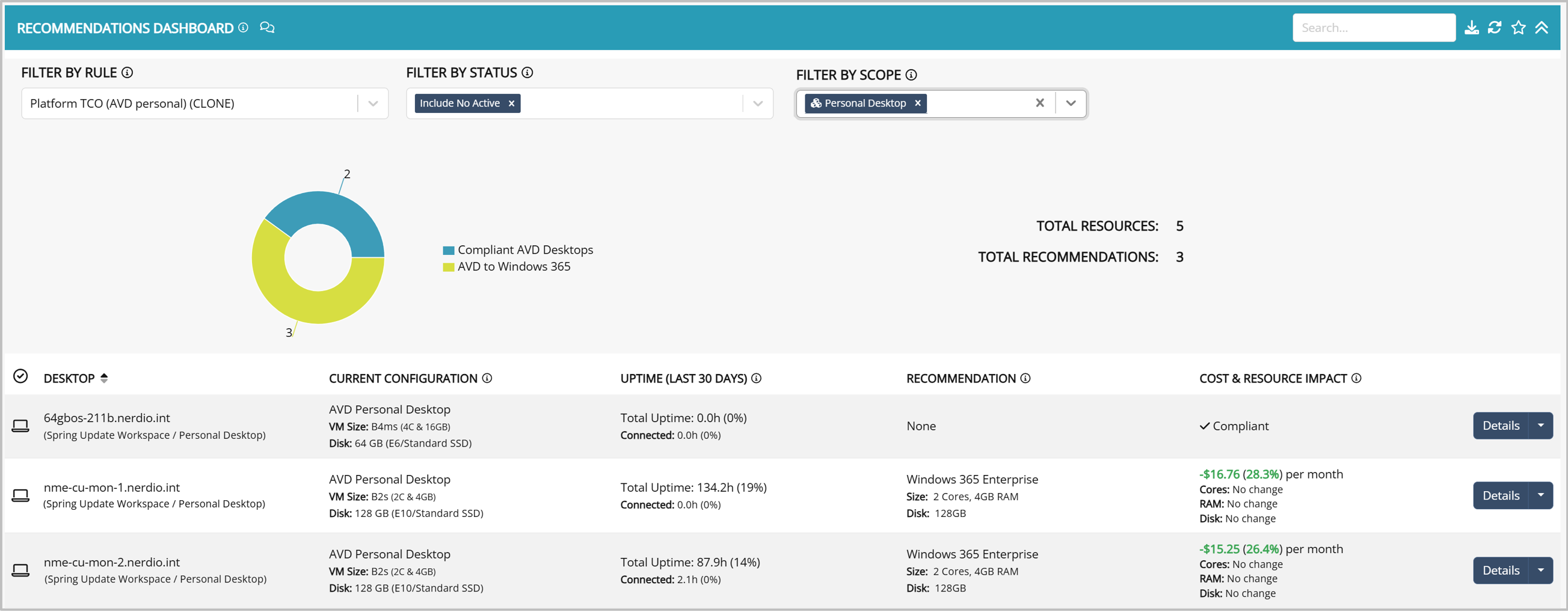The image size is (1568, 612).
Task: Click the download/export icon in header
Action: [1471, 28]
